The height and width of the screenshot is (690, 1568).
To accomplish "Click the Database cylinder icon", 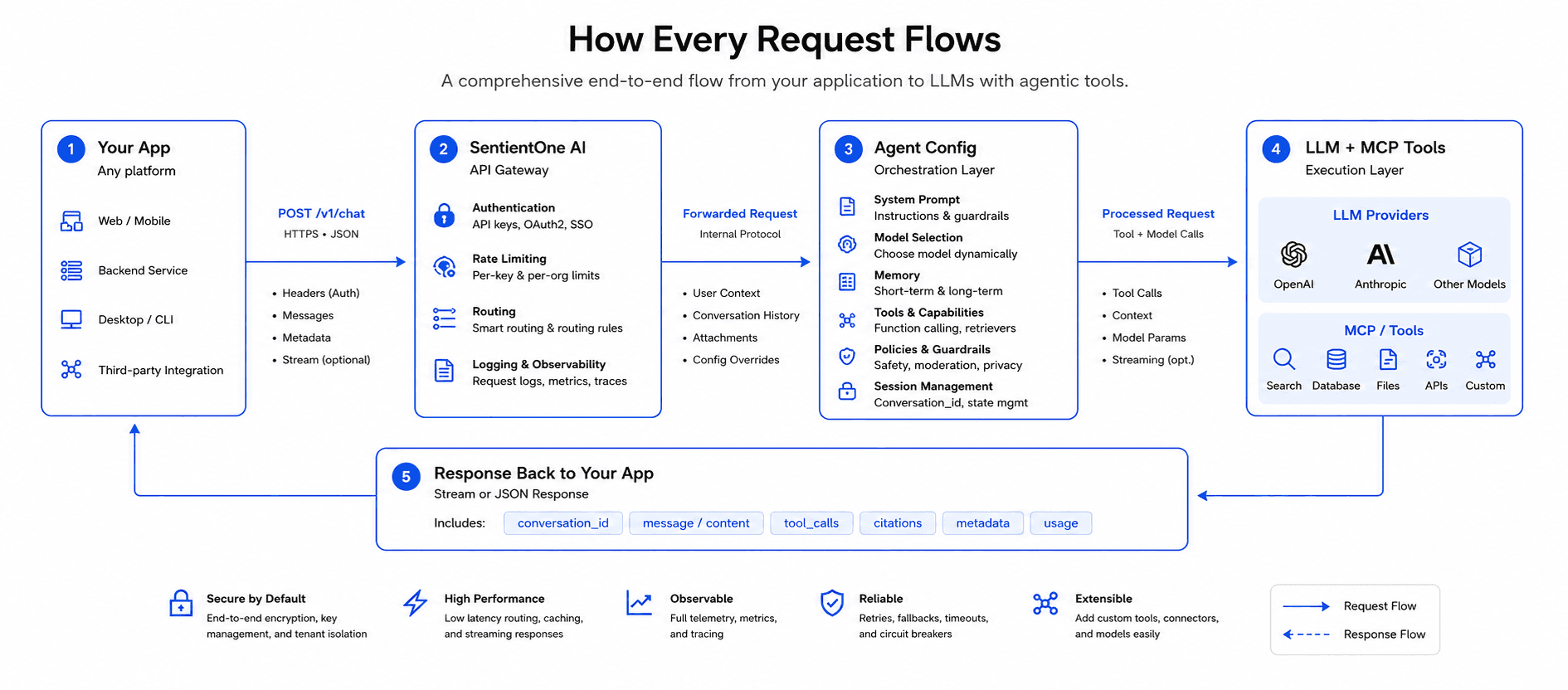I will pyautogui.click(x=1336, y=359).
